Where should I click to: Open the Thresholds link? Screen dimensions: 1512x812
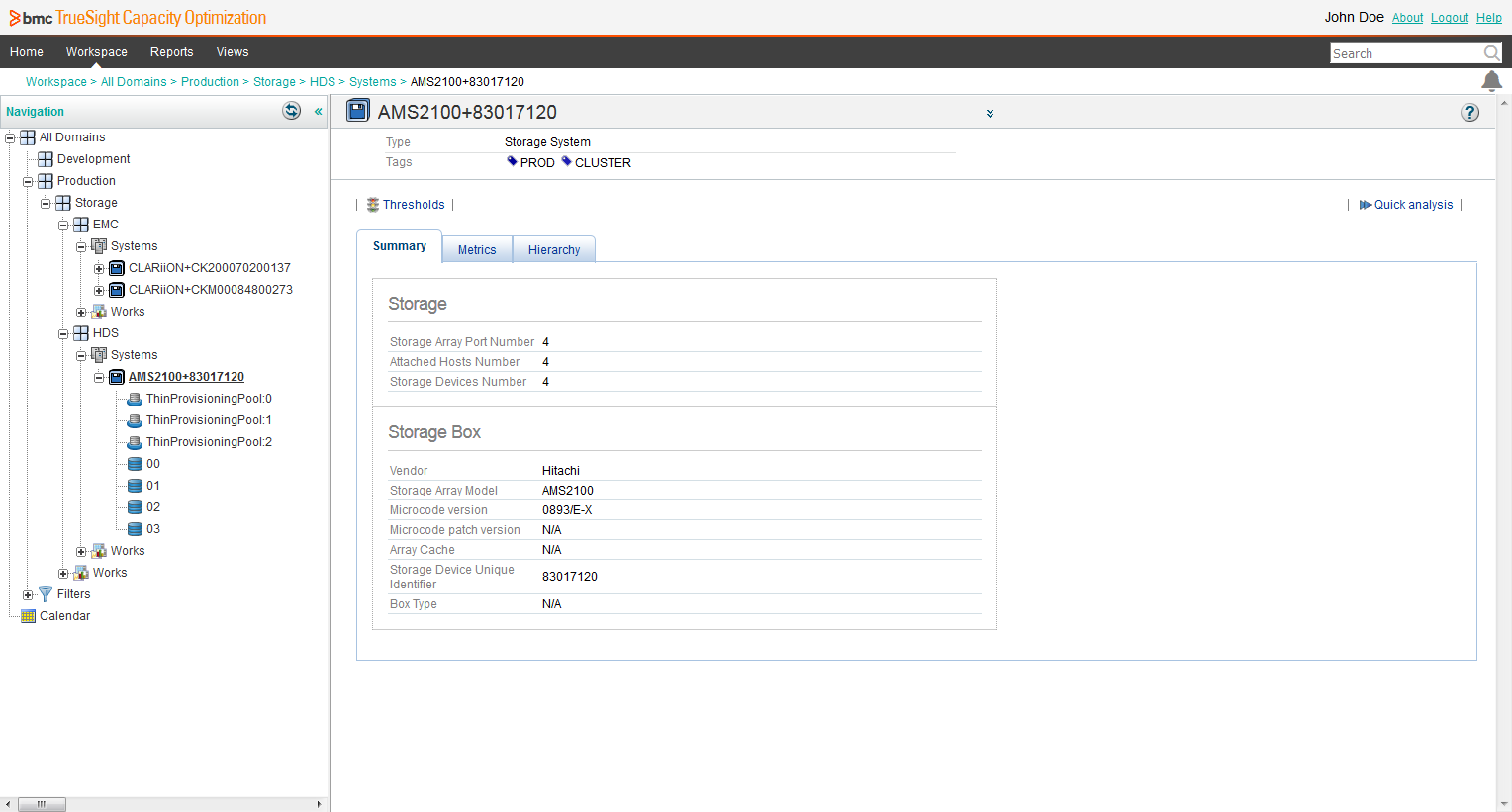[x=414, y=205]
